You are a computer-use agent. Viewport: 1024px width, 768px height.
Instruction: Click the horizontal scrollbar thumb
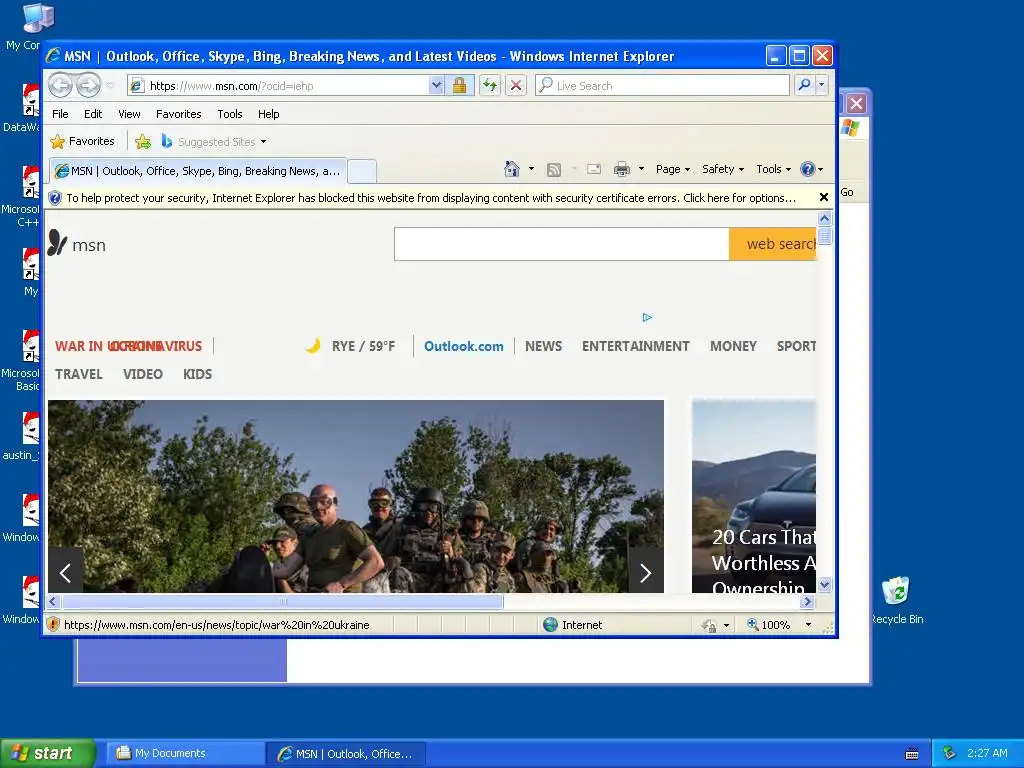pos(283,601)
